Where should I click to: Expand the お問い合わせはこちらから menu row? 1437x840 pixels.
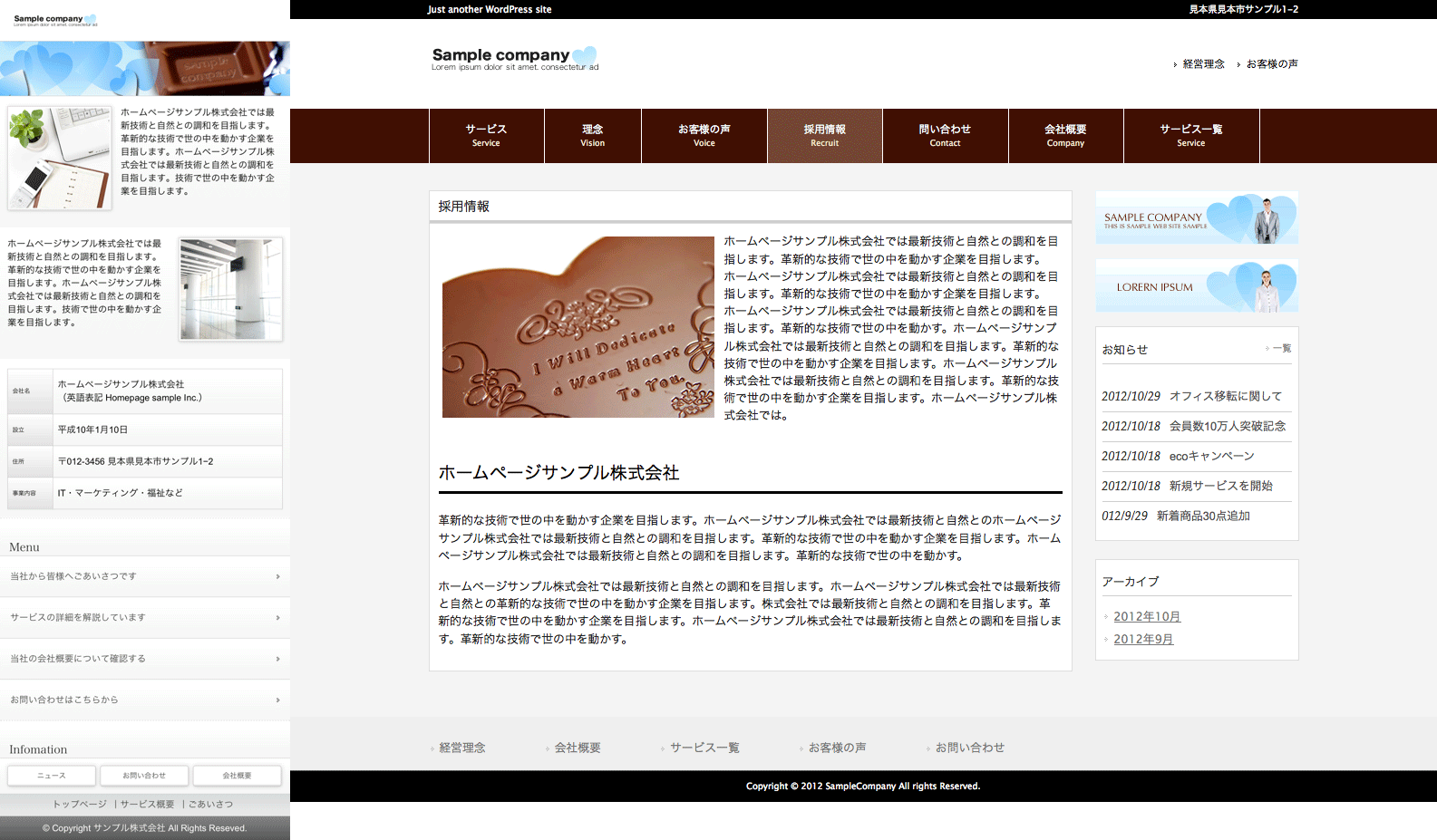[145, 700]
